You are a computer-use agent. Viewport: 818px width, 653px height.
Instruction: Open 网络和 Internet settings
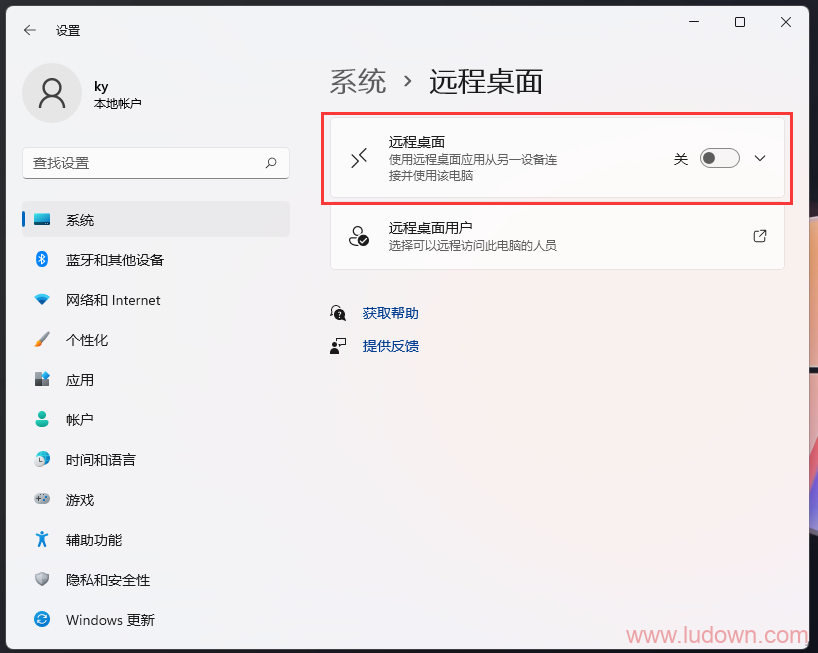click(156, 299)
